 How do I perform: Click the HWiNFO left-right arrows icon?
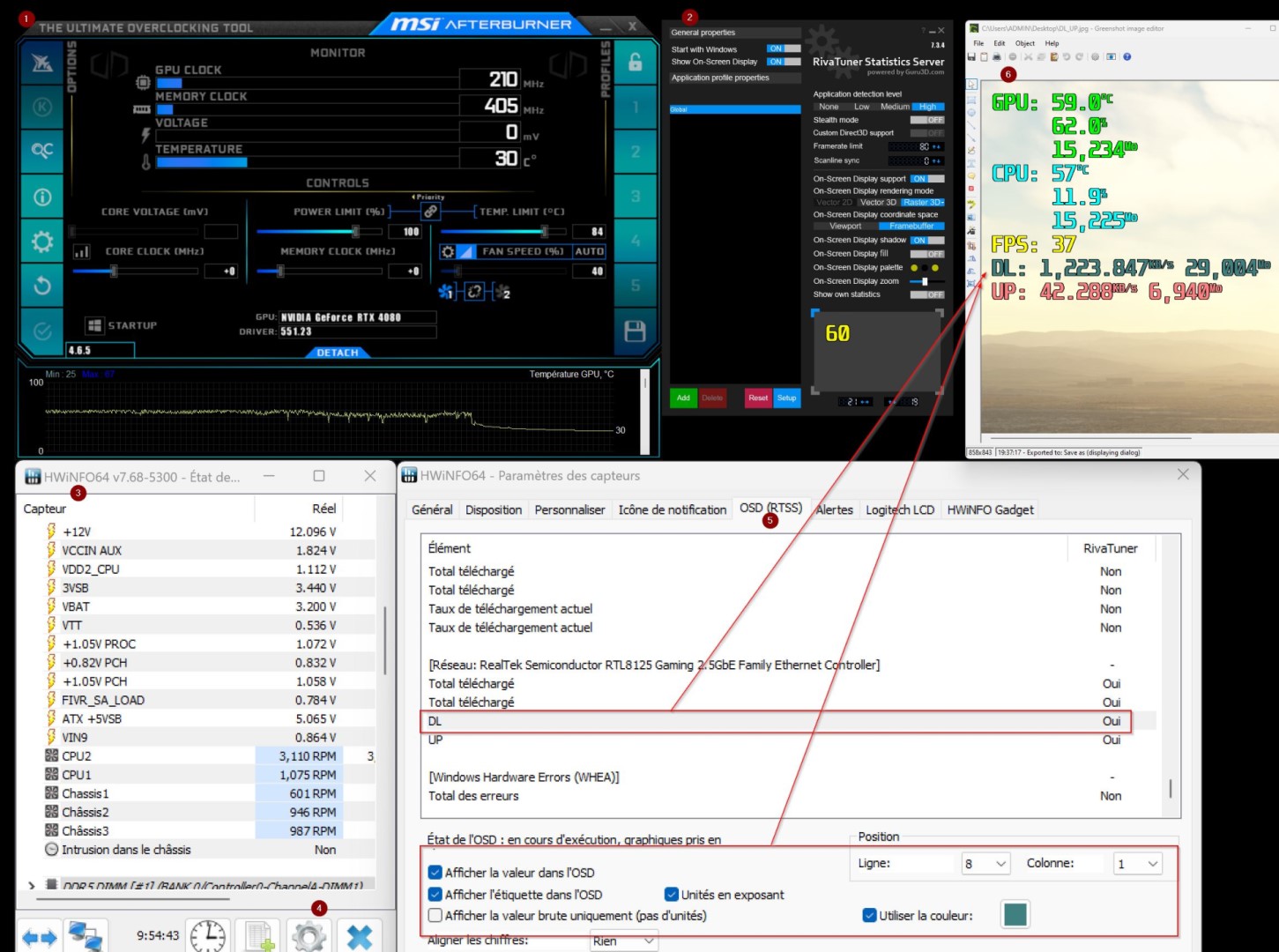(x=40, y=935)
